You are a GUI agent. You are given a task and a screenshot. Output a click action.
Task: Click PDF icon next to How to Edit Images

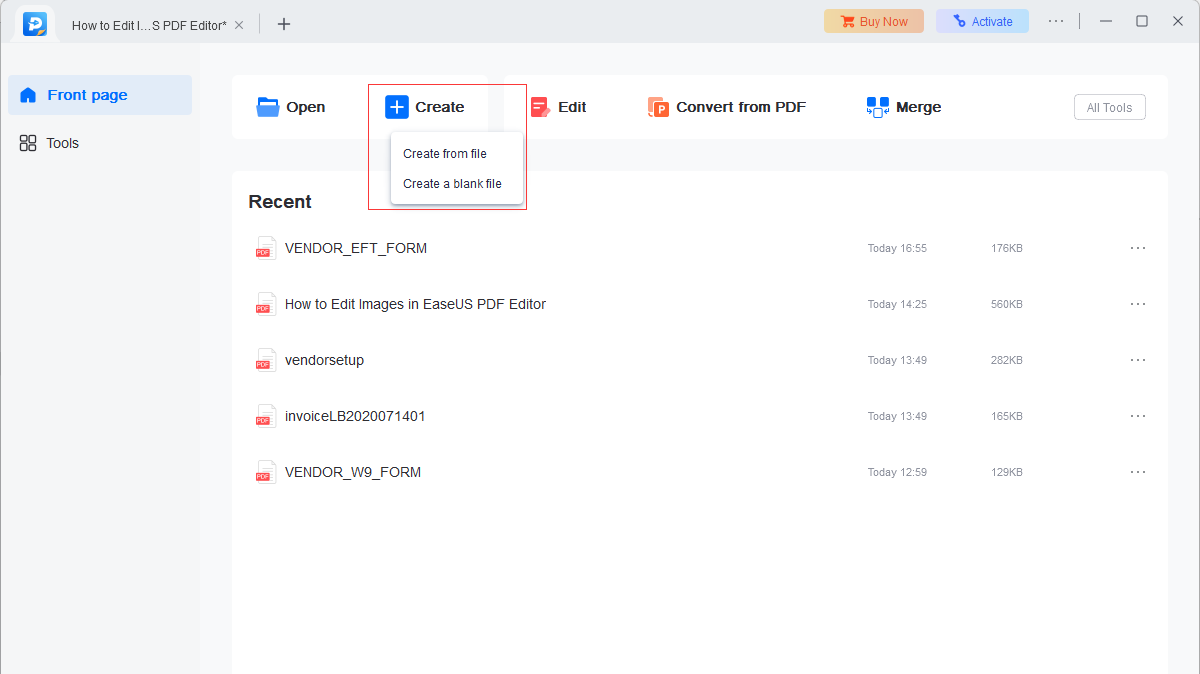265,304
